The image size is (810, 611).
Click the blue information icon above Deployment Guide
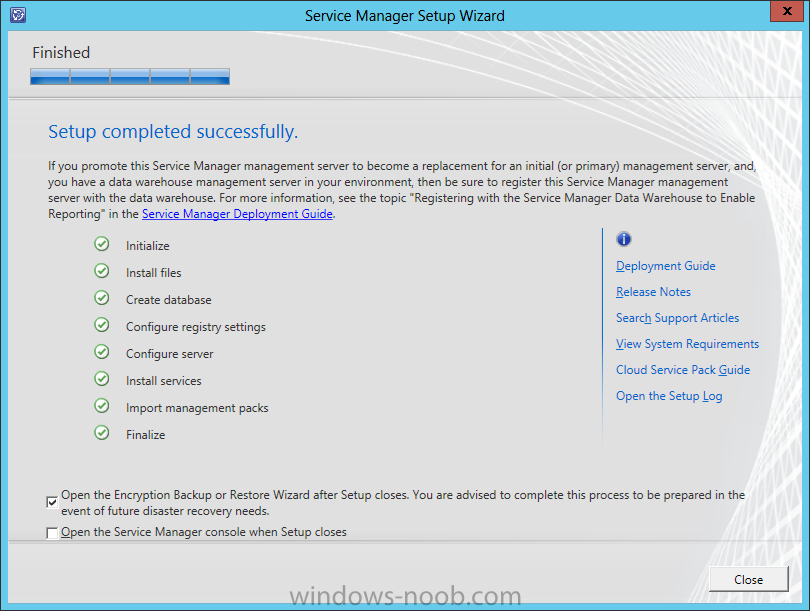(624, 239)
